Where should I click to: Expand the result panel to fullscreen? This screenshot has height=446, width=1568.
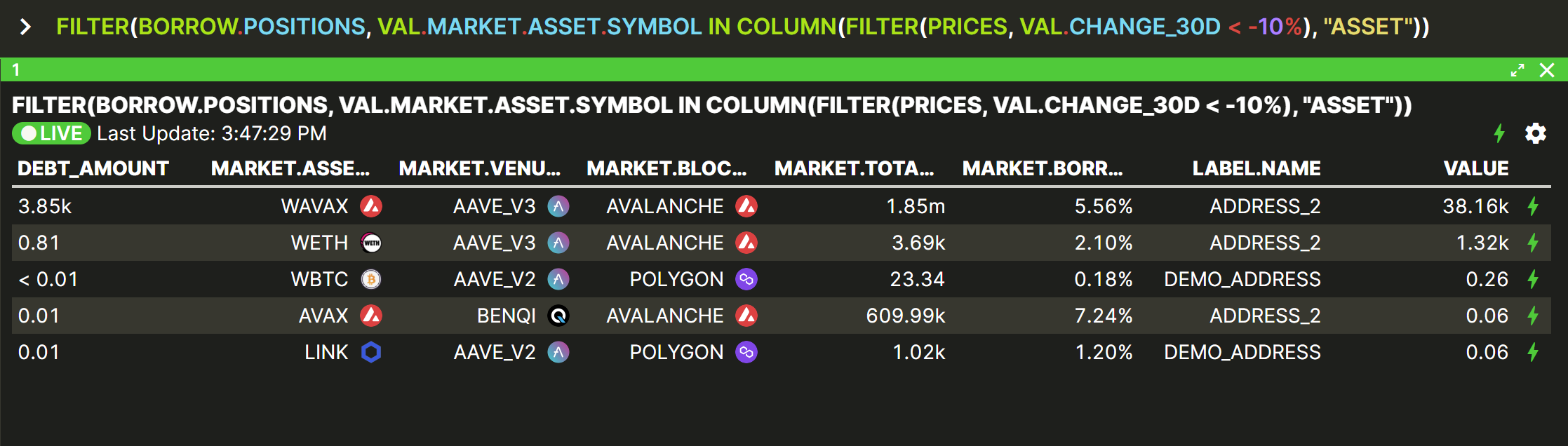click(1517, 70)
